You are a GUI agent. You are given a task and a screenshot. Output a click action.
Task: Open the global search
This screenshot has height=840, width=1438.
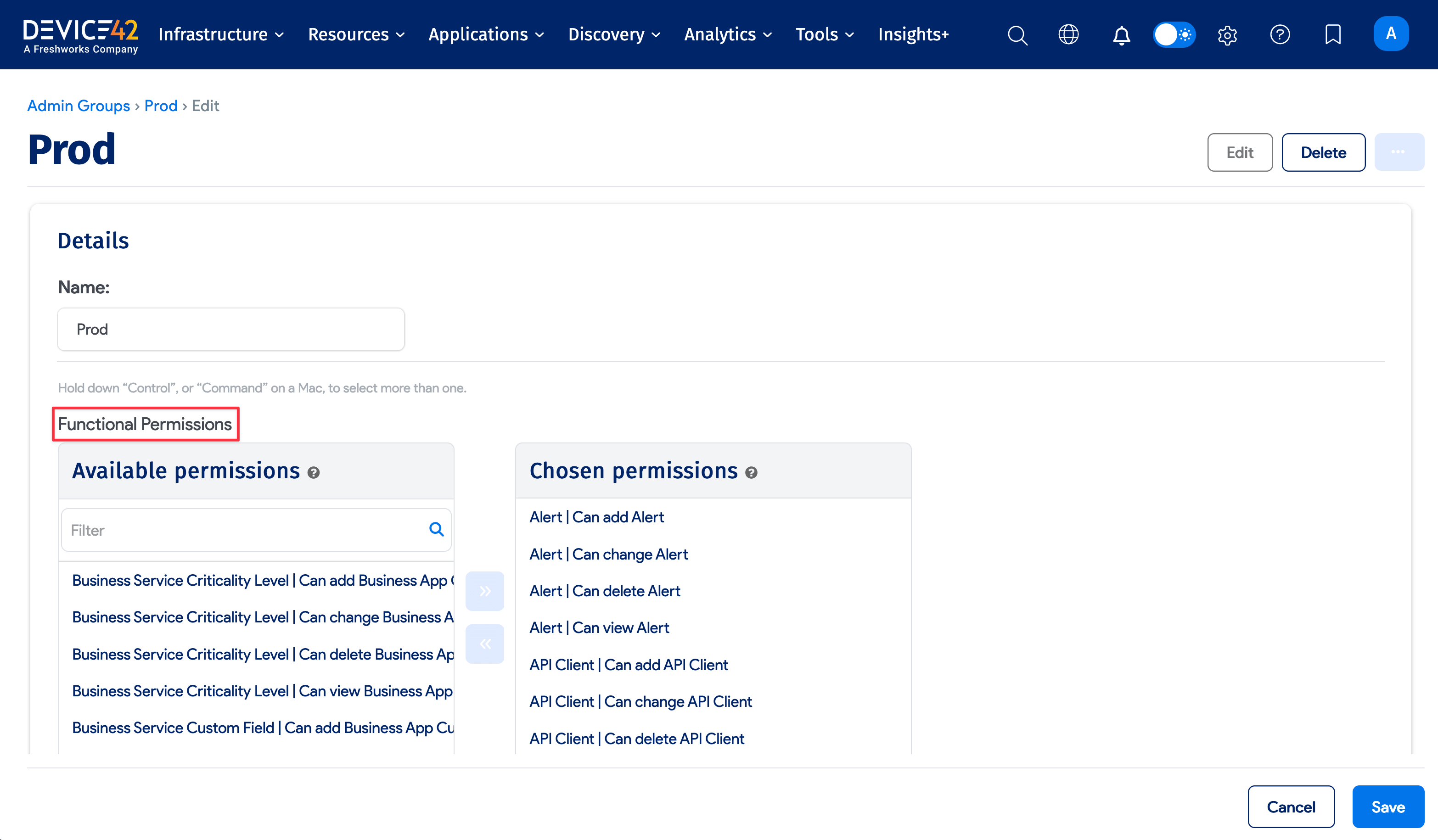[x=1017, y=35]
